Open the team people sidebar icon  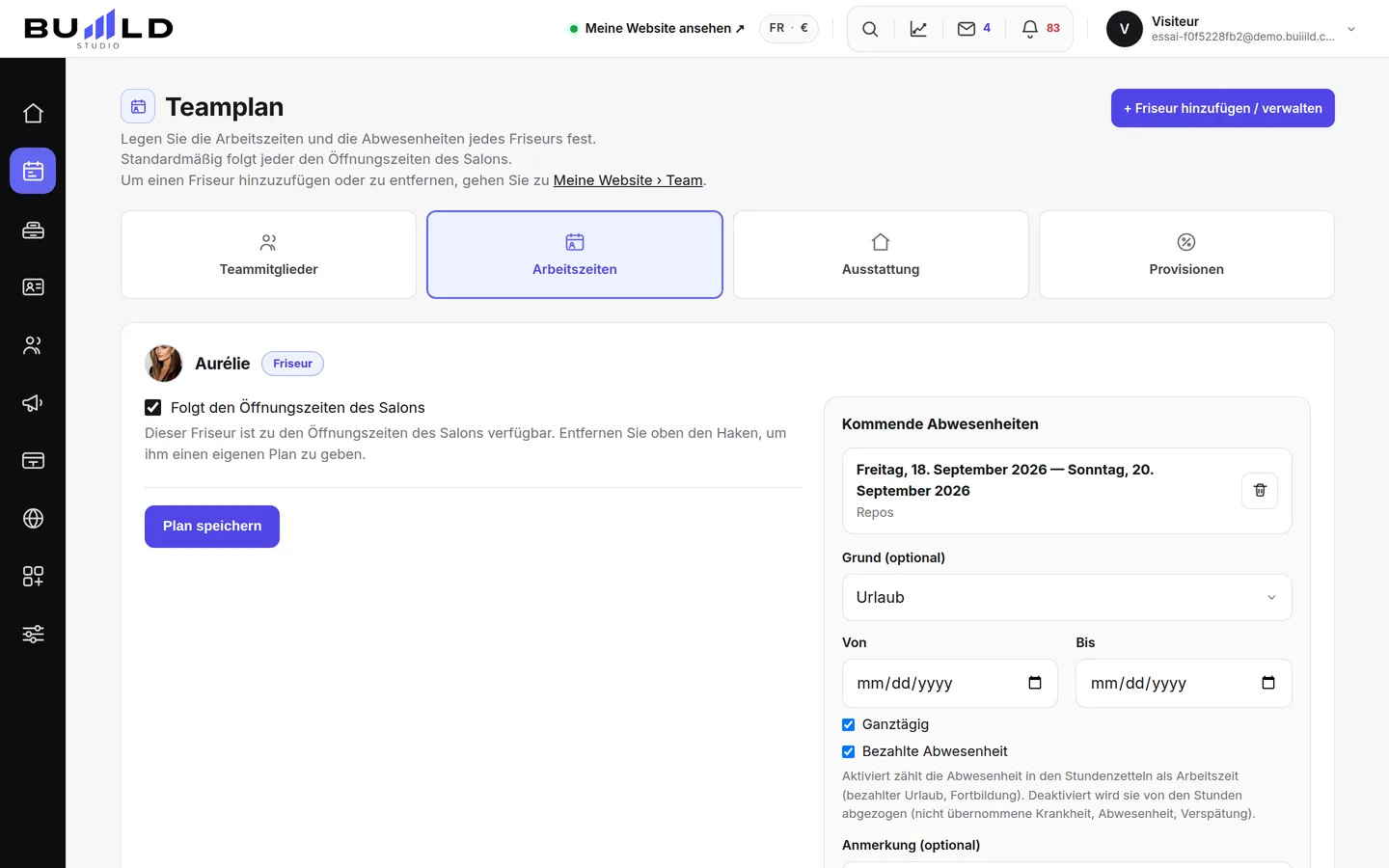33,345
